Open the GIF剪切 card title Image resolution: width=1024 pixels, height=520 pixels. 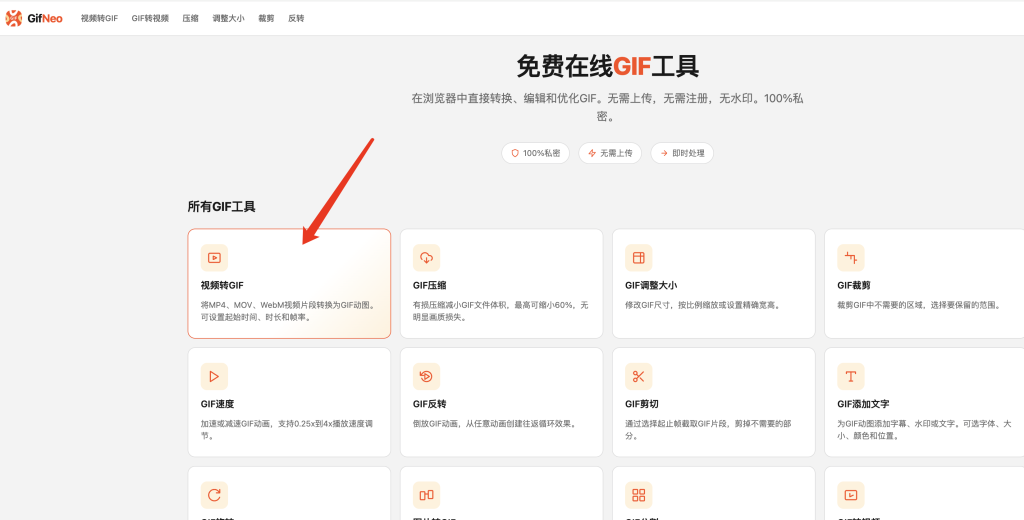pos(641,404)
